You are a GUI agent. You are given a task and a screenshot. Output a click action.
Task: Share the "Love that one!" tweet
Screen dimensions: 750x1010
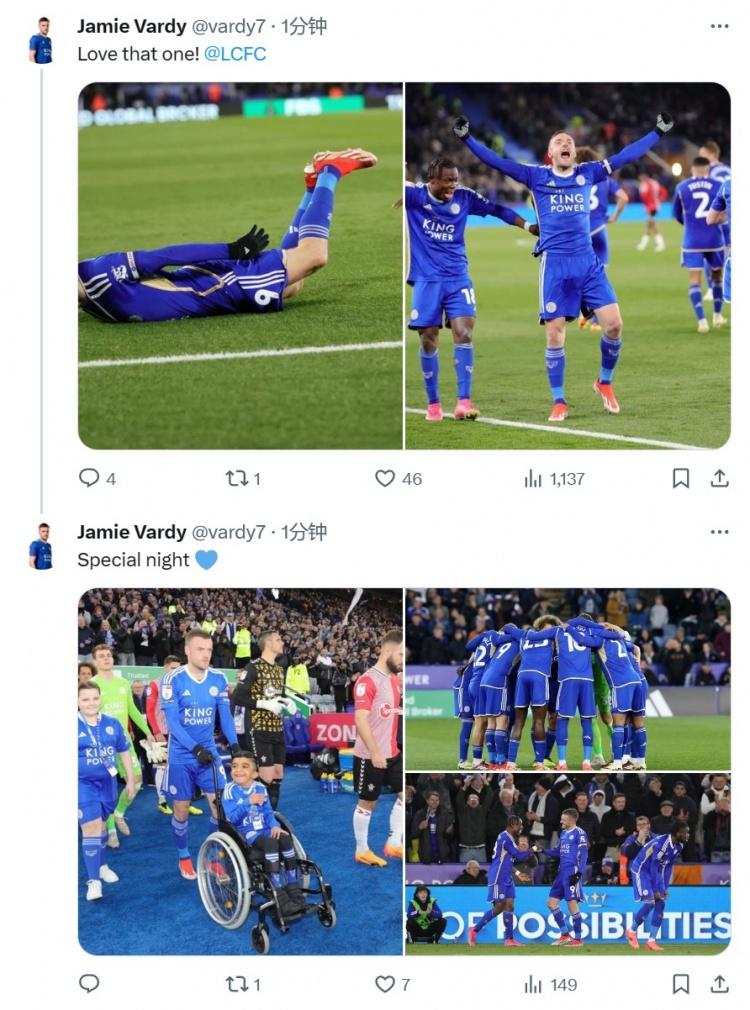coord(719,478)
